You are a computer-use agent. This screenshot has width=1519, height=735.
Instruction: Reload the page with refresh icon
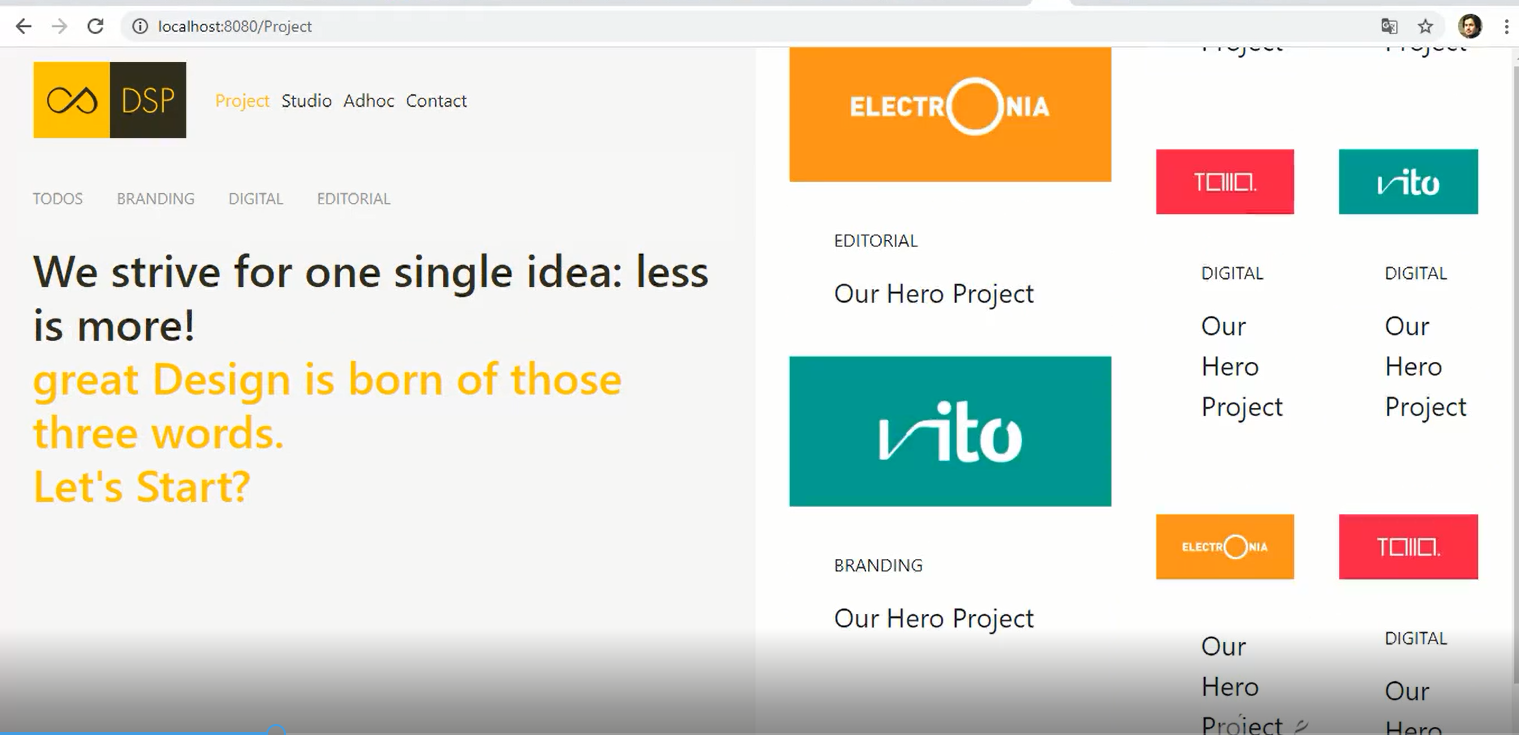[95, 26]
